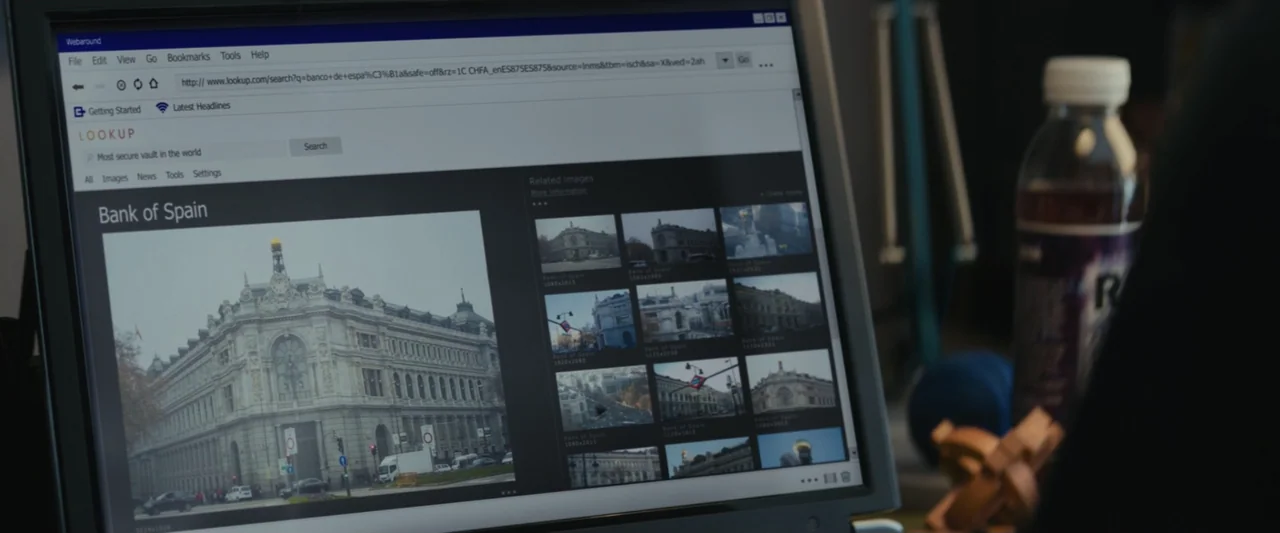This screenshot has height=533, width=1280.
Task: Open the Help menu
Action: point(260,55)
